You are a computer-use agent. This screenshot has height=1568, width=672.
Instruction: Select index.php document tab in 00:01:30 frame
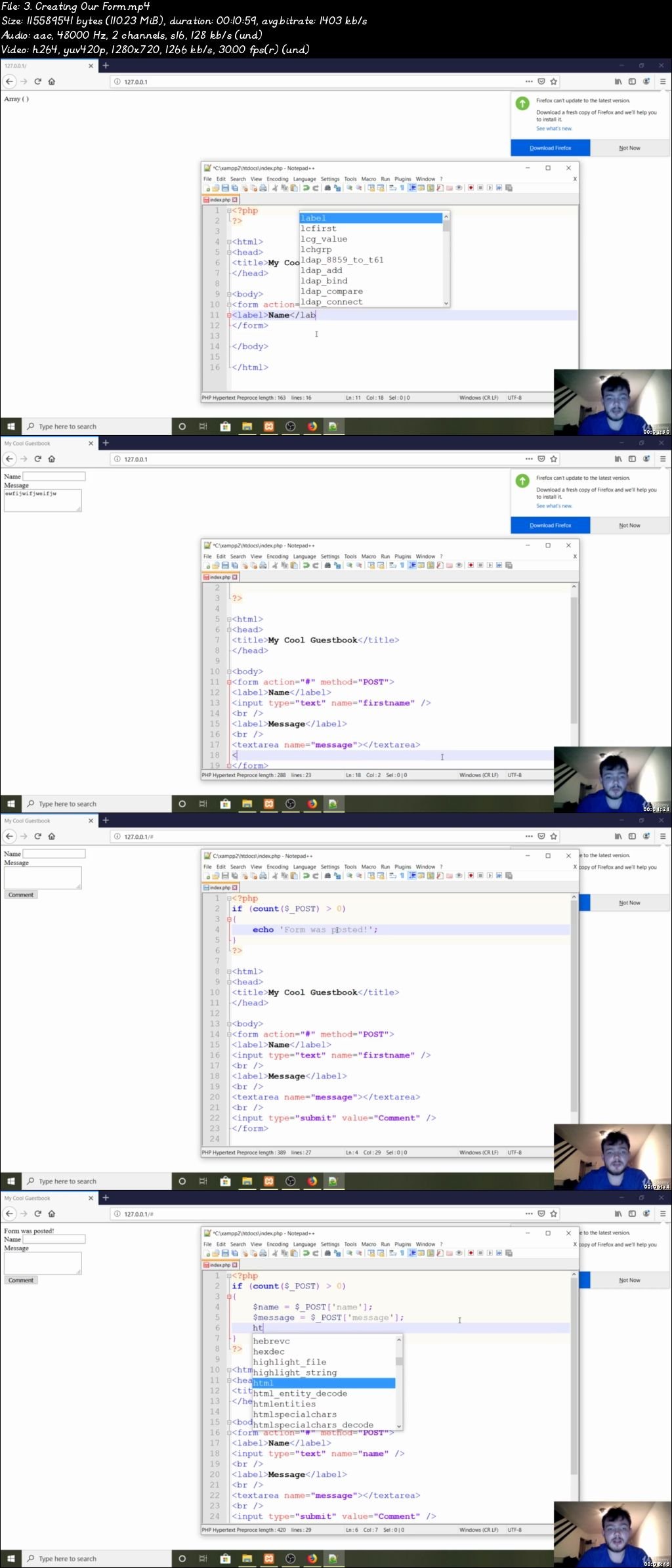pyautogui.click(x=220, y=200)
